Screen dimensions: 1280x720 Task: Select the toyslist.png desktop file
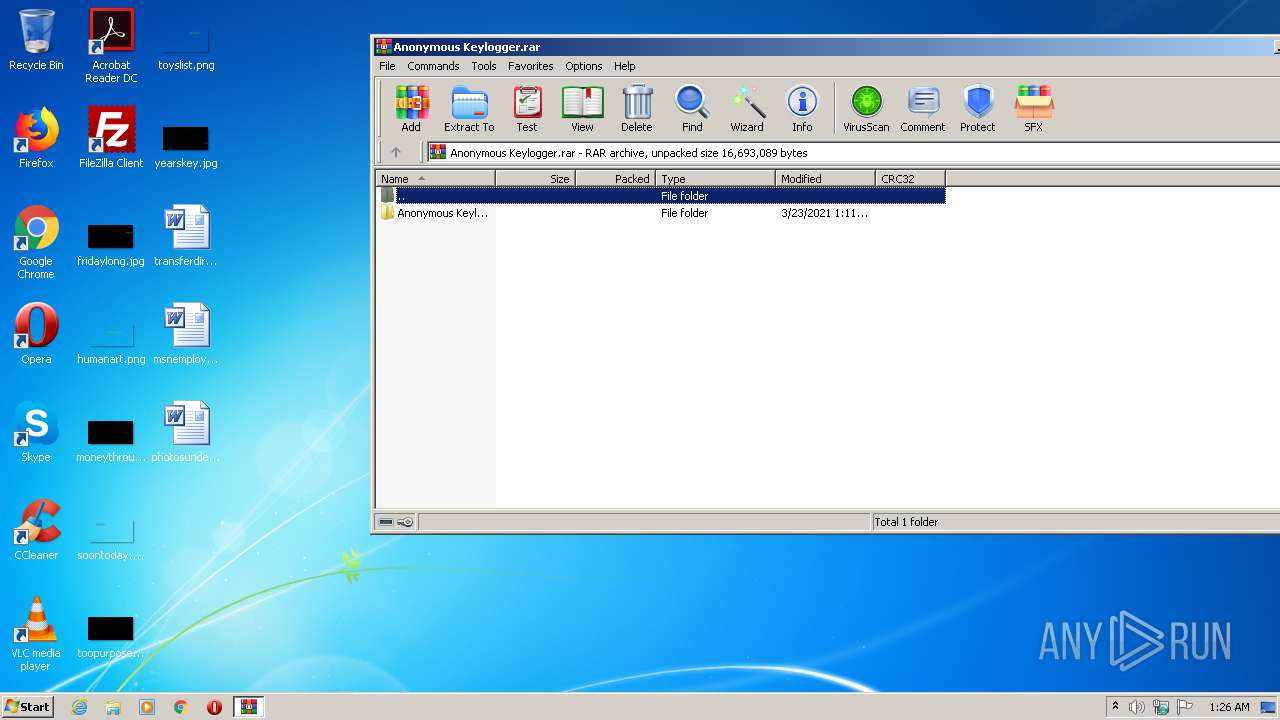(186, 46)
